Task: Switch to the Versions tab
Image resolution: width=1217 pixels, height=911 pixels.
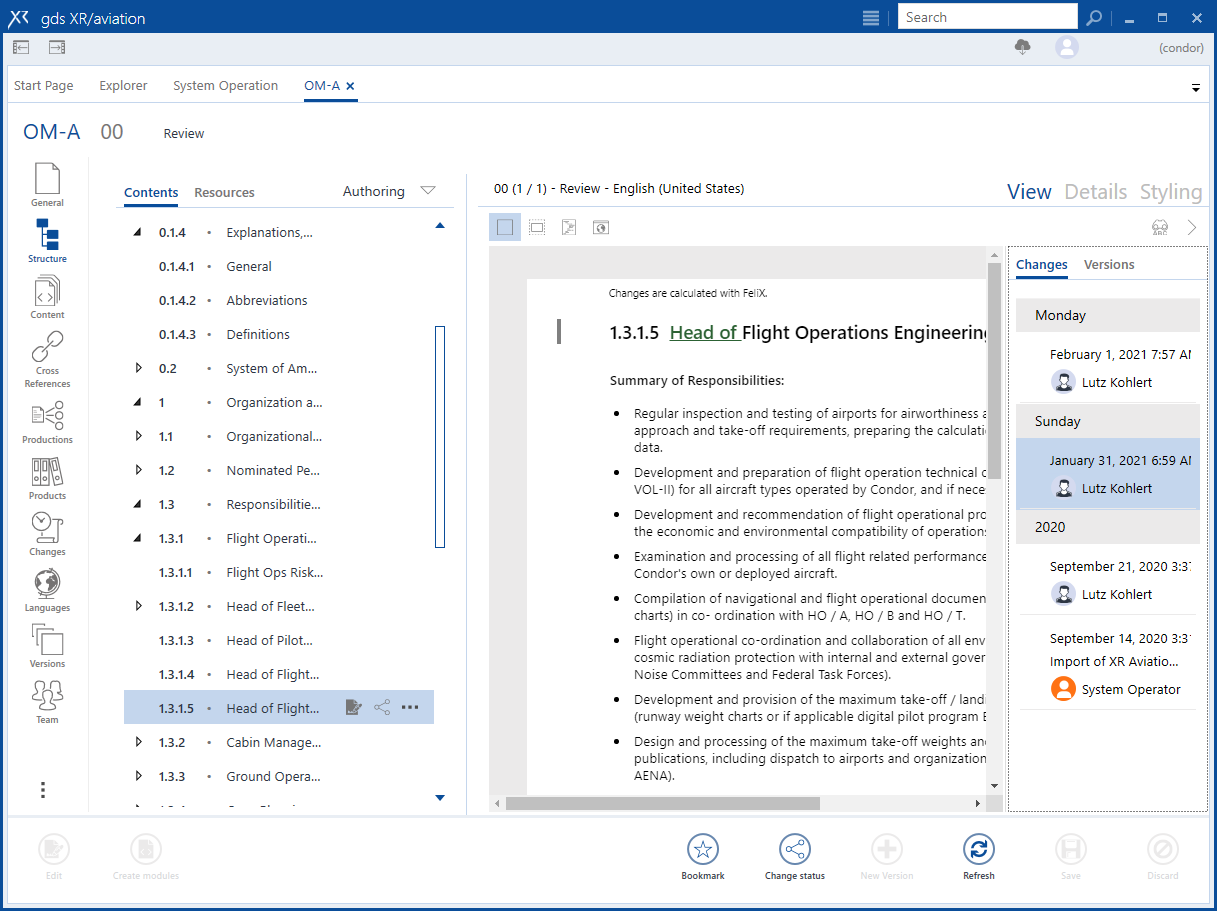Action: coord(1109,265)
